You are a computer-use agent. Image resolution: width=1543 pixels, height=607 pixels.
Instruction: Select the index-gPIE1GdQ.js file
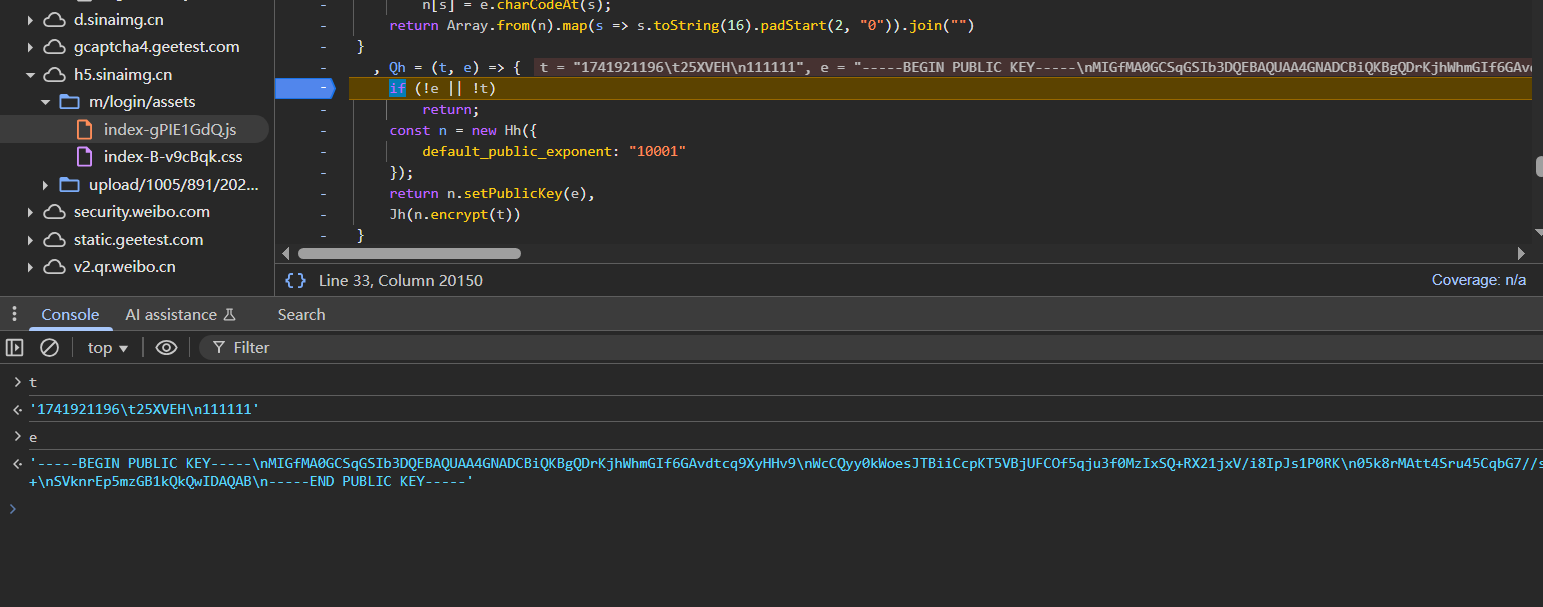click(x=169, y=129)
